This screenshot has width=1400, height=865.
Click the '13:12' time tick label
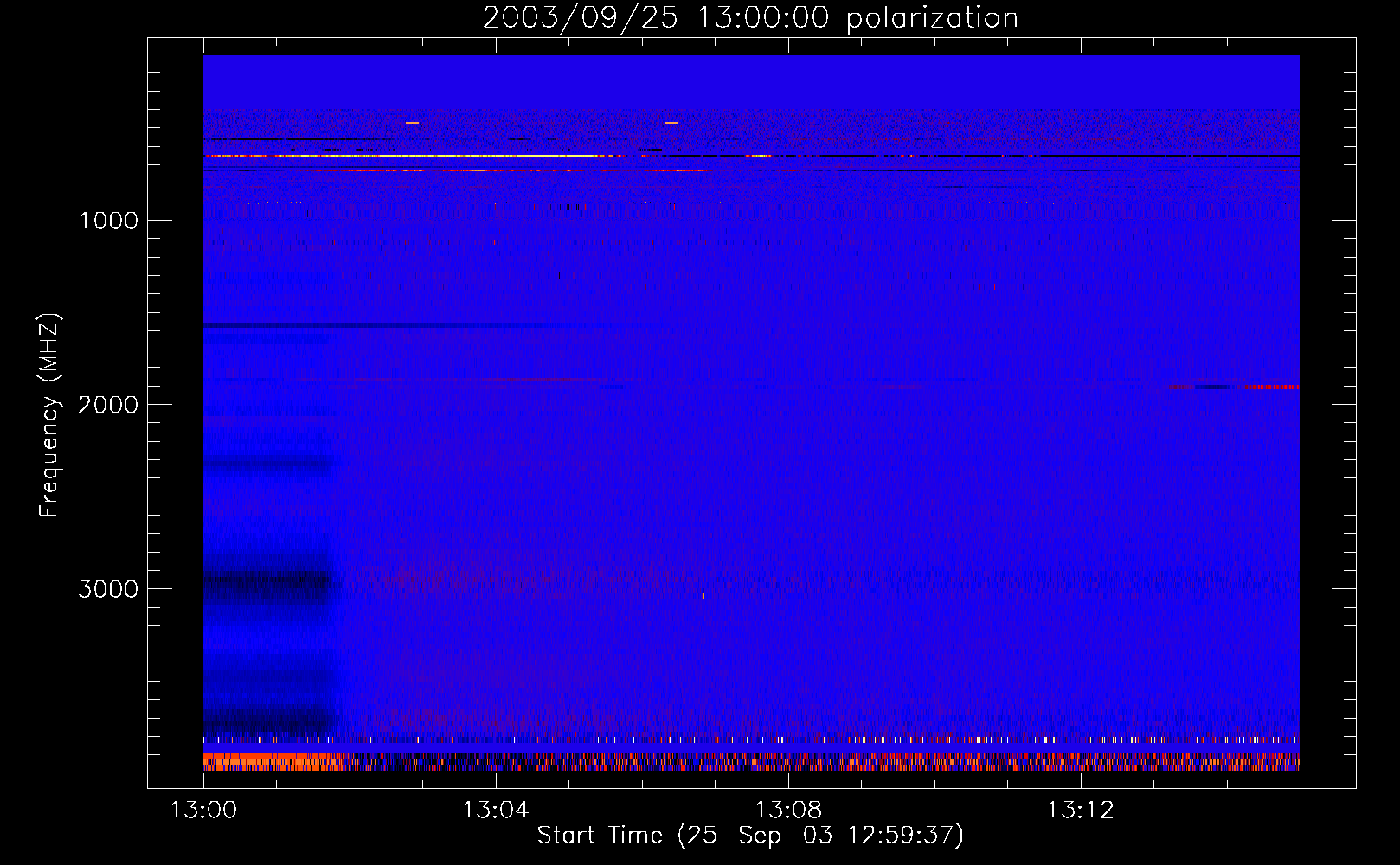1080,811
